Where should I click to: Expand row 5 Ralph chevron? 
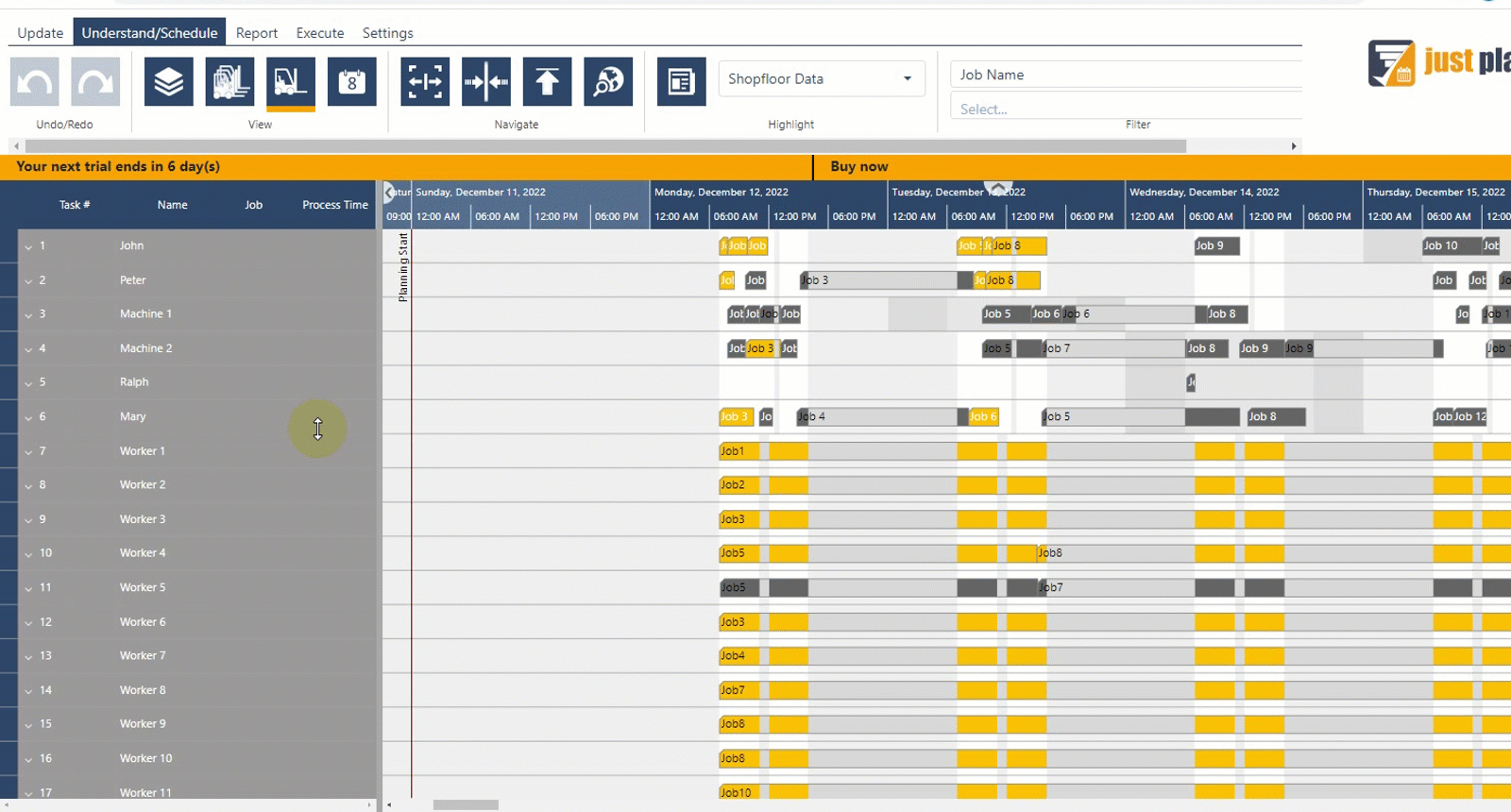[28, 383]
